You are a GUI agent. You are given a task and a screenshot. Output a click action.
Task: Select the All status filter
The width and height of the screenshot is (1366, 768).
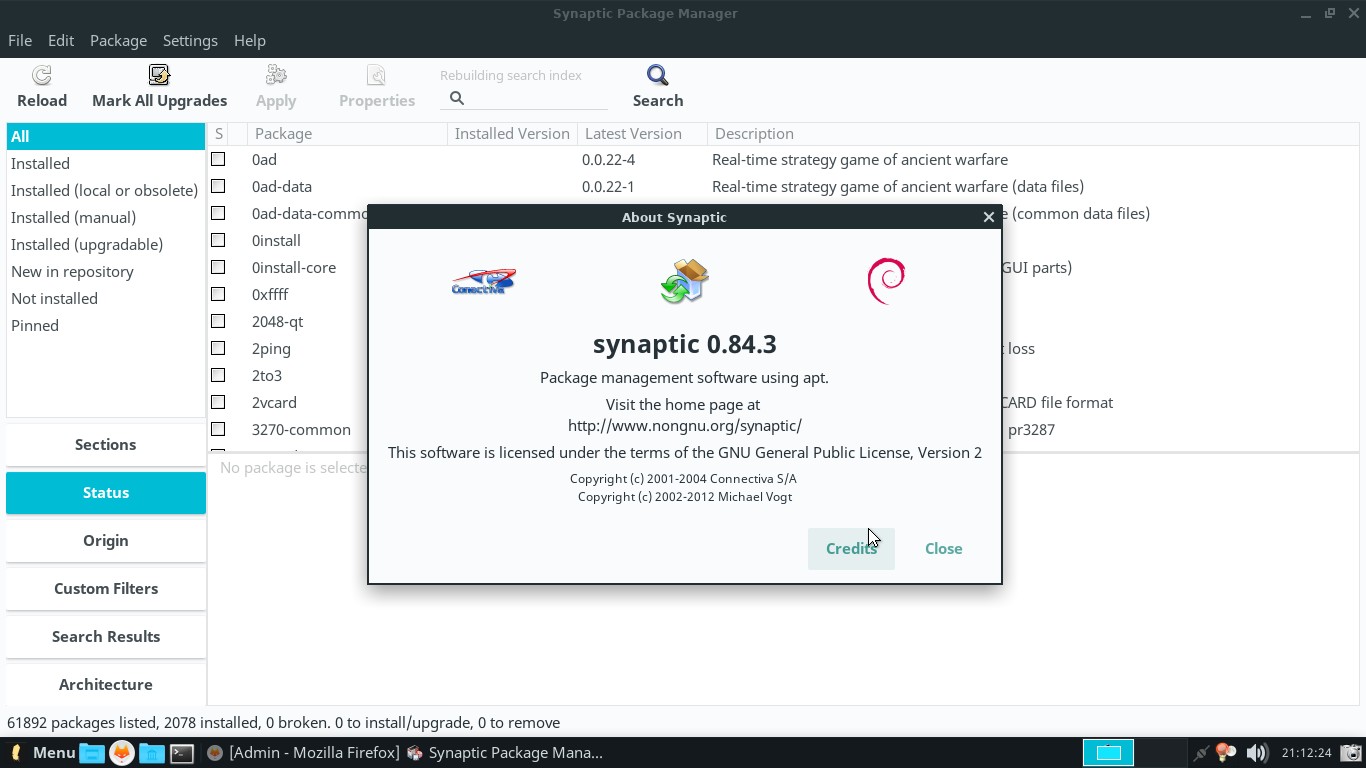tap(106, 137)
